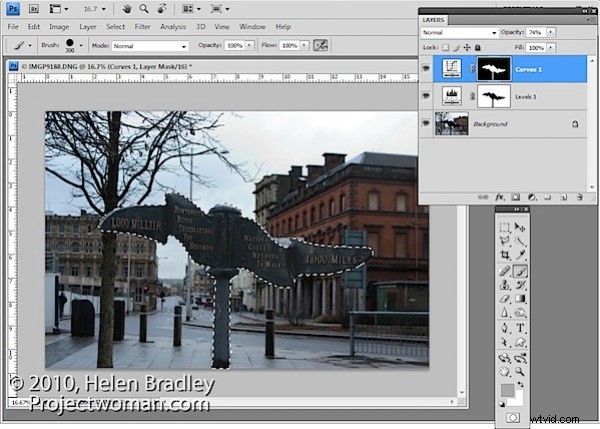This screenshot has width=600, height=429.
Task: Open the brush Mode dropdown
Action: click(150, 46)
